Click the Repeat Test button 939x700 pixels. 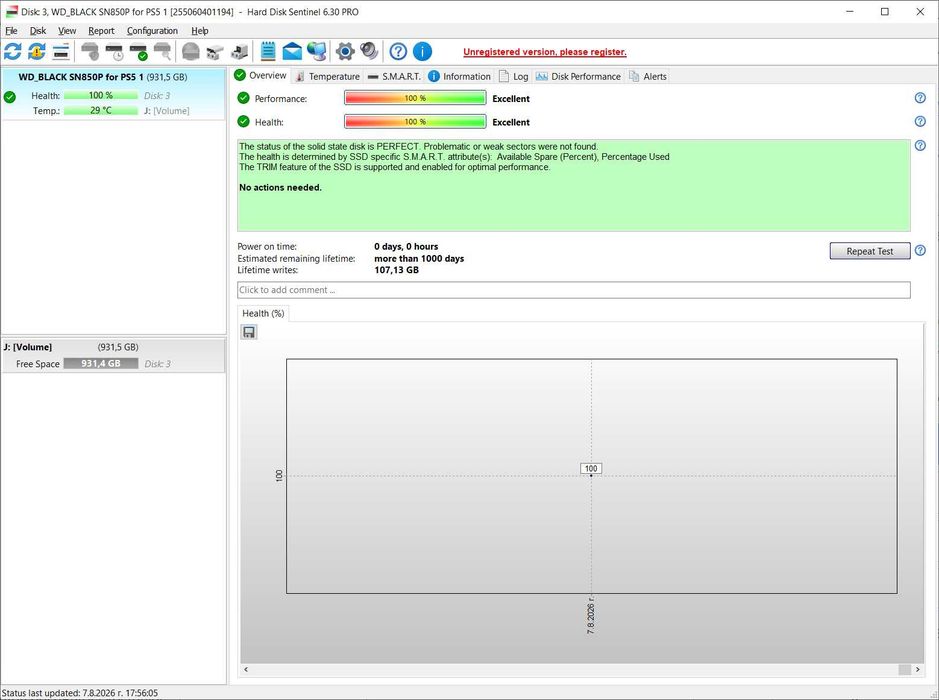tap(870, 251)
